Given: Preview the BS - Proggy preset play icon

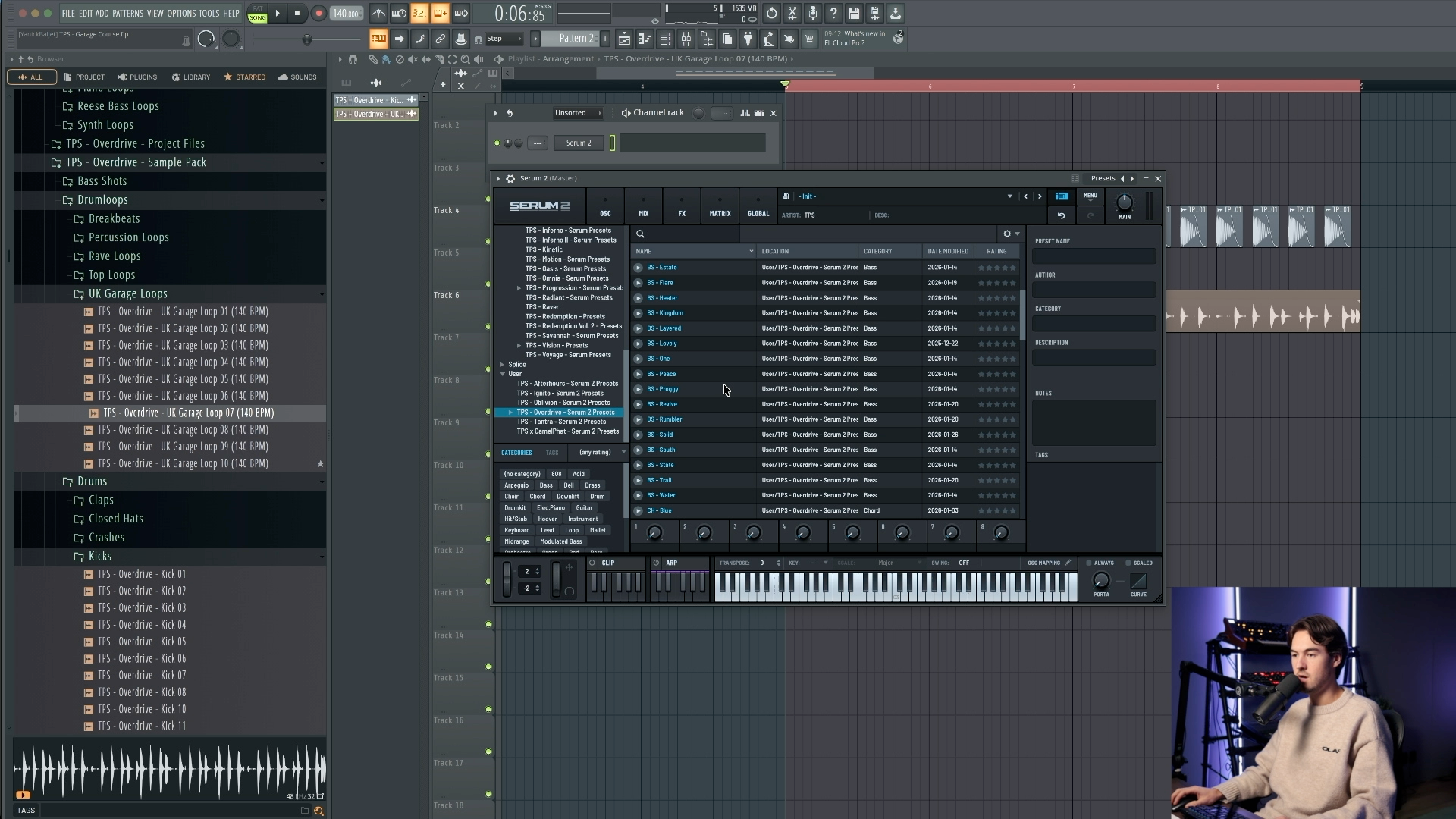Looking at the screenshot, I should coord(638,389).
